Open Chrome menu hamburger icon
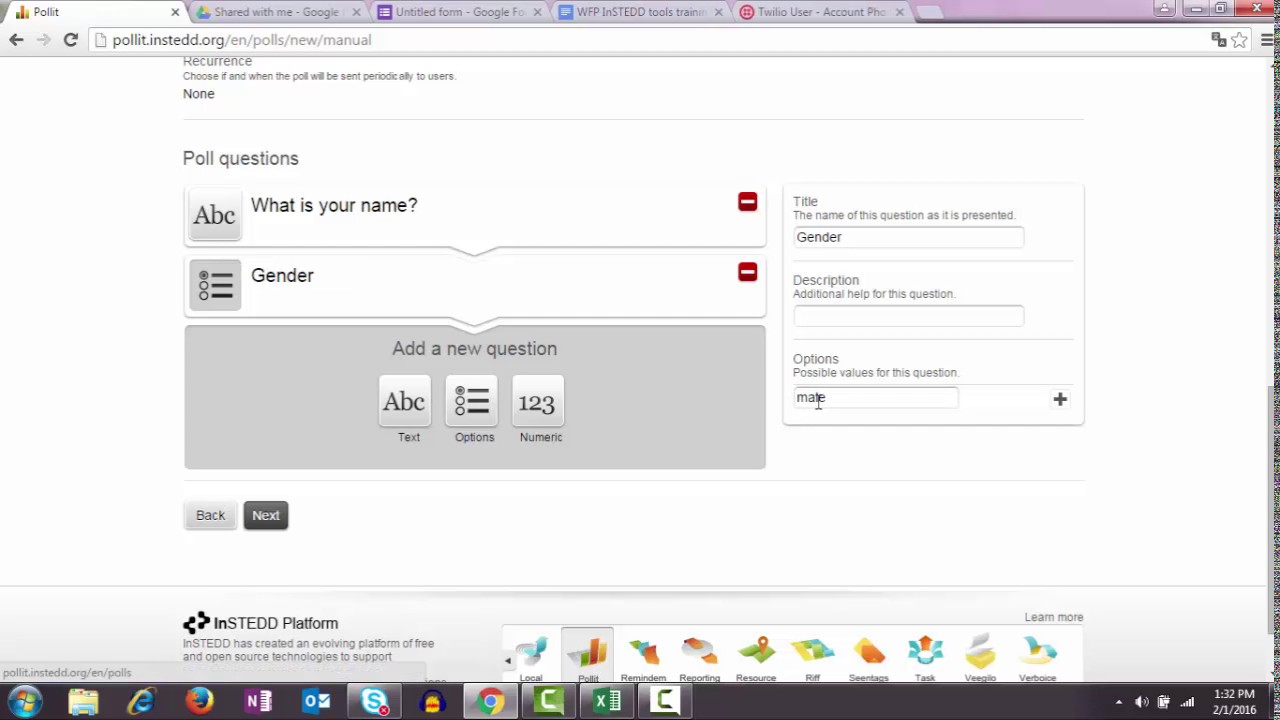The height and width of the screenshot is (720, 1280). [1267, 40]
